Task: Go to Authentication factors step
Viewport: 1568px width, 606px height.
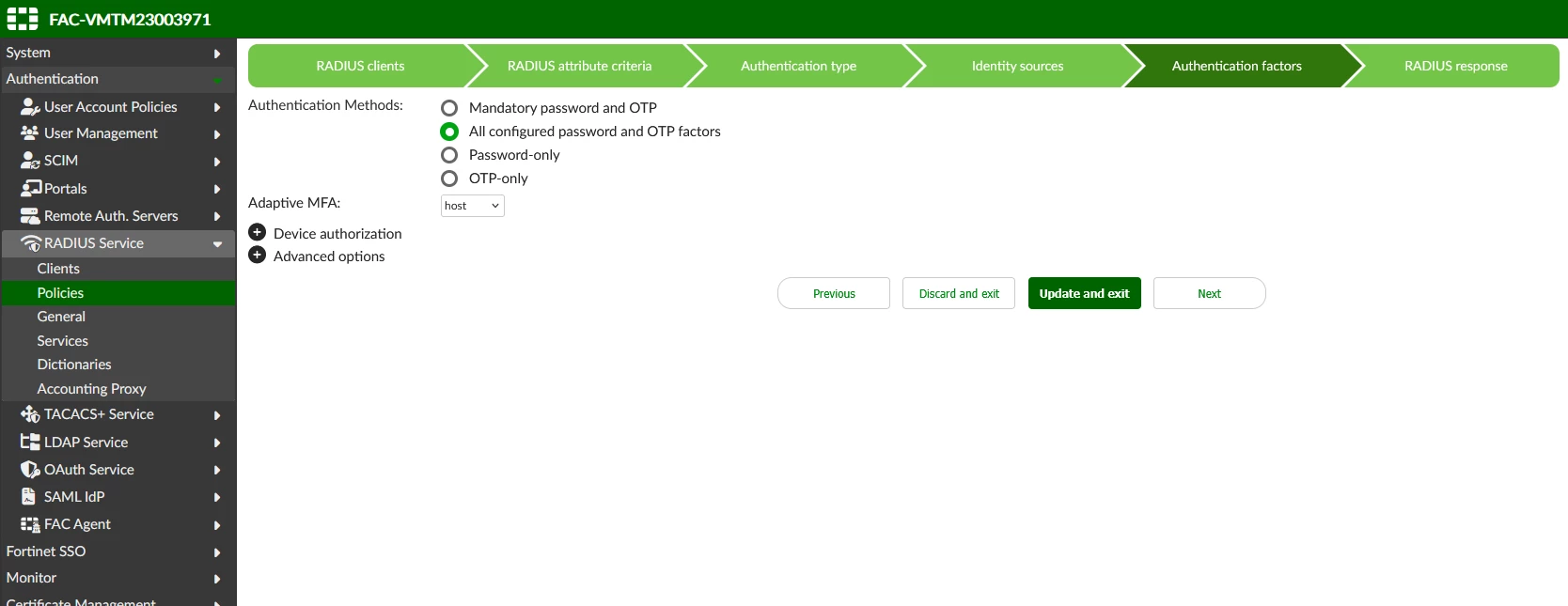Action: coord(1236,66)
